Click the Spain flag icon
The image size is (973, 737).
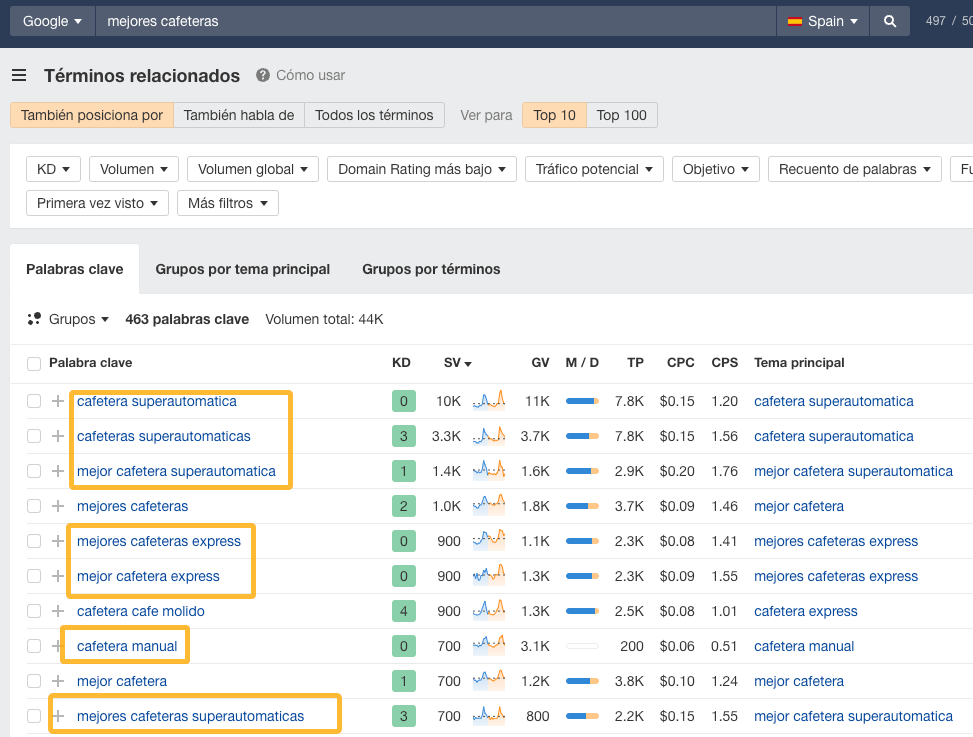click(793, 20)
